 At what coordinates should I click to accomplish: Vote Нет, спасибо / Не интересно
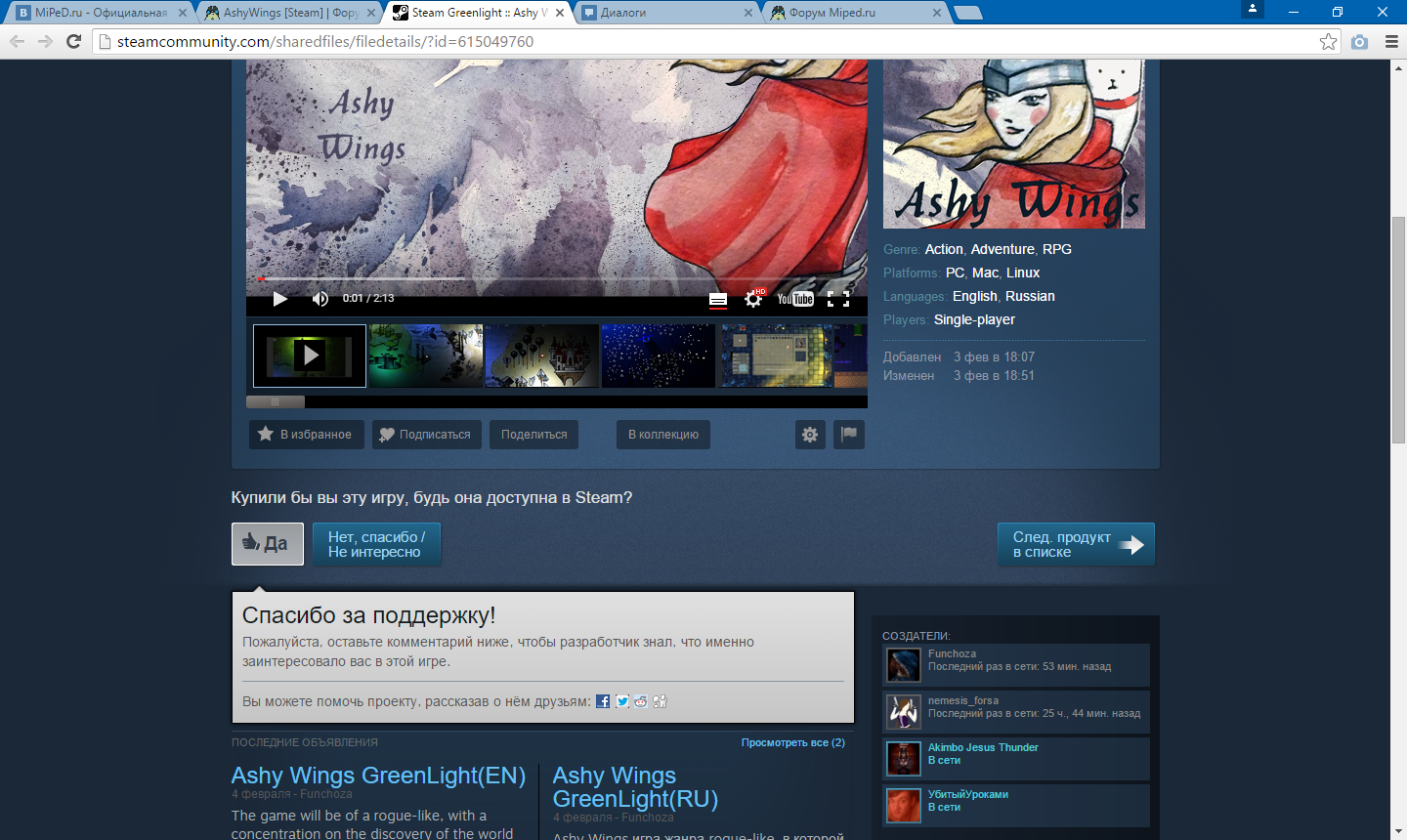tap(376, 544)
